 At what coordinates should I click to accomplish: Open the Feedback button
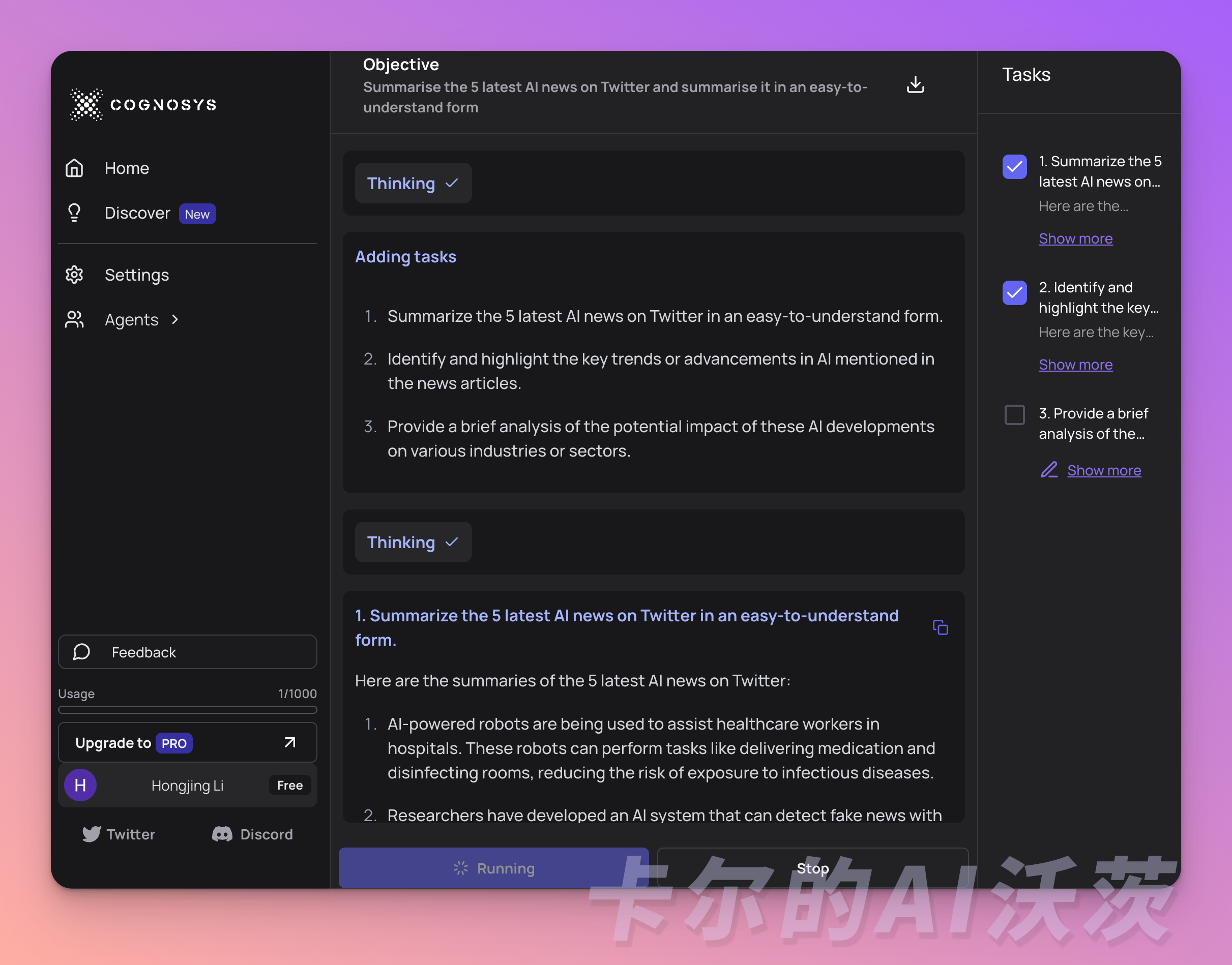188,652
